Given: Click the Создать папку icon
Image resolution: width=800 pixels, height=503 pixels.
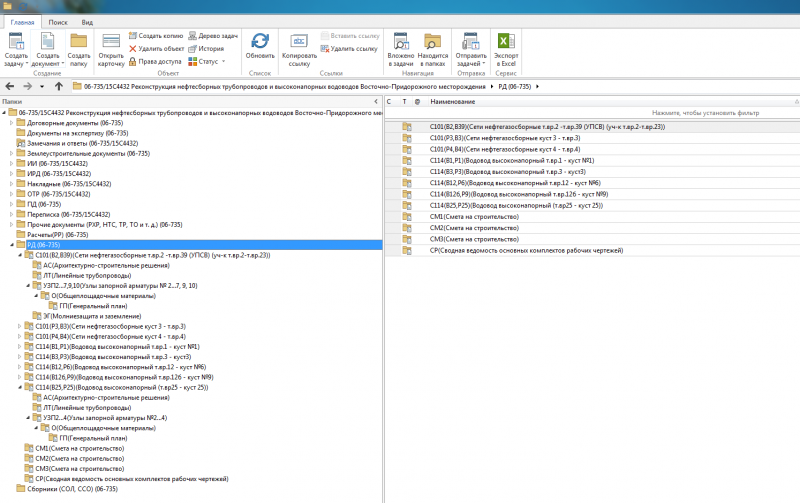Looking at the screenshot, I should pyautogui.click(x=79, y=48).
